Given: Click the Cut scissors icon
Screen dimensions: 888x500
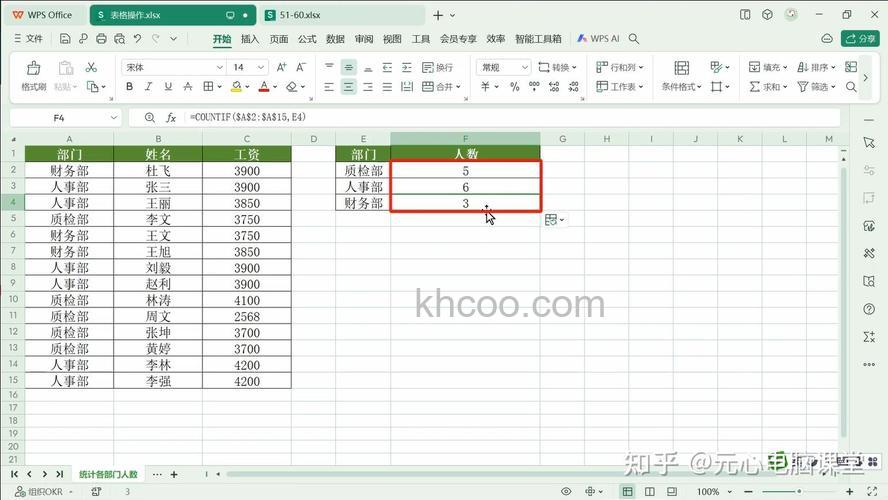Looking at the screenshot, I should click(x=91, y=67).
